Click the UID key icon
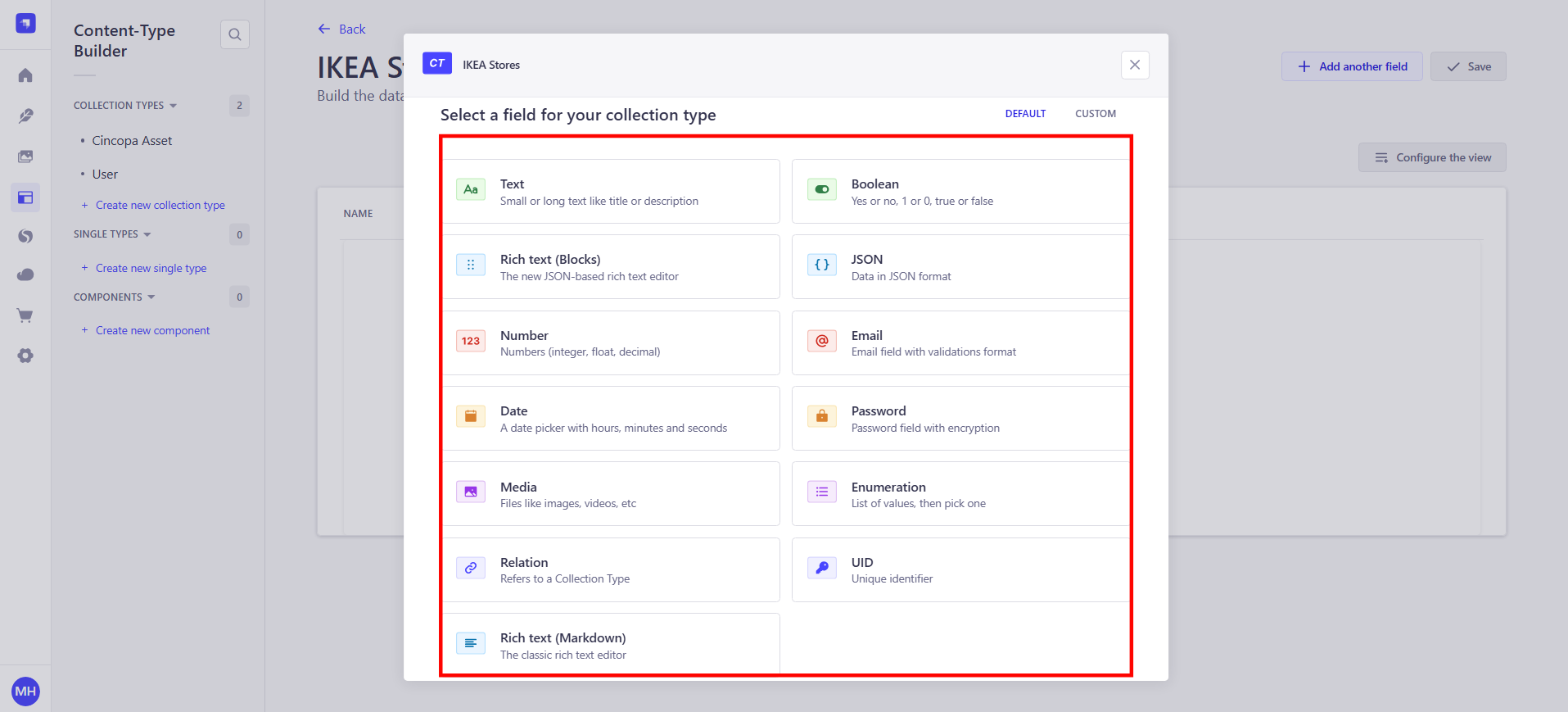 [822, 568]
